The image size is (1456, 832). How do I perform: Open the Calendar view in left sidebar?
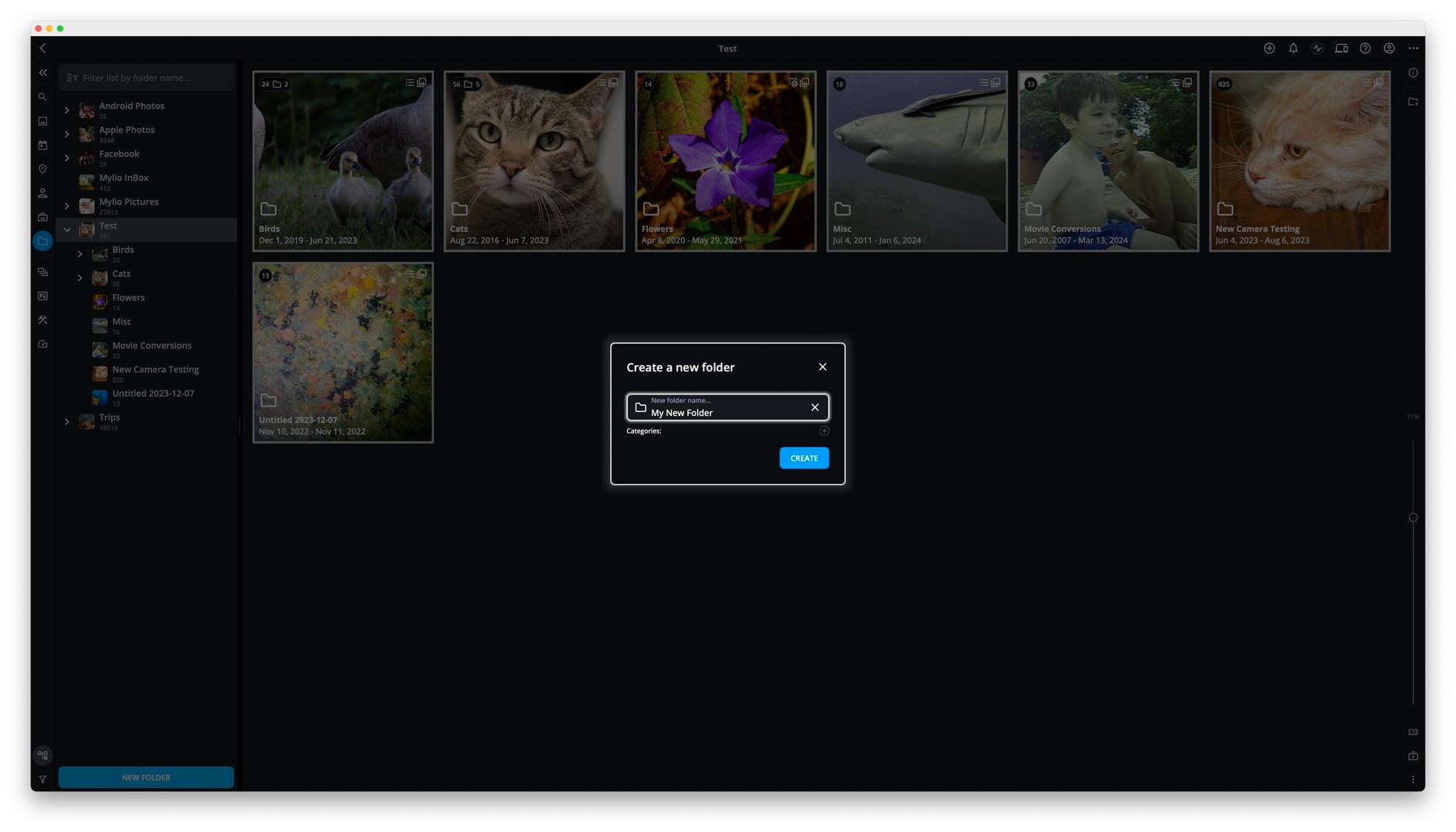[43, 146]
